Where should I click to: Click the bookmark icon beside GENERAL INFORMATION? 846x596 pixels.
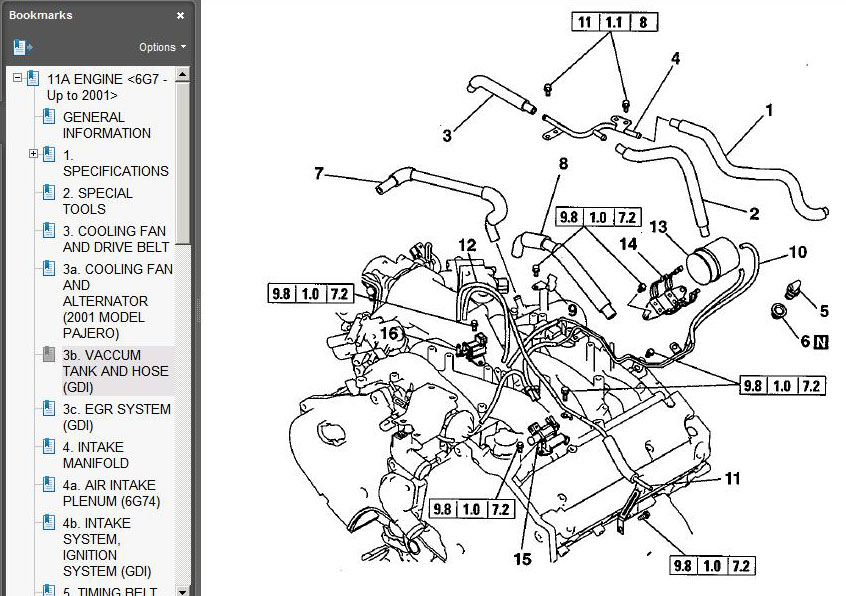click(x=48, y=117)
